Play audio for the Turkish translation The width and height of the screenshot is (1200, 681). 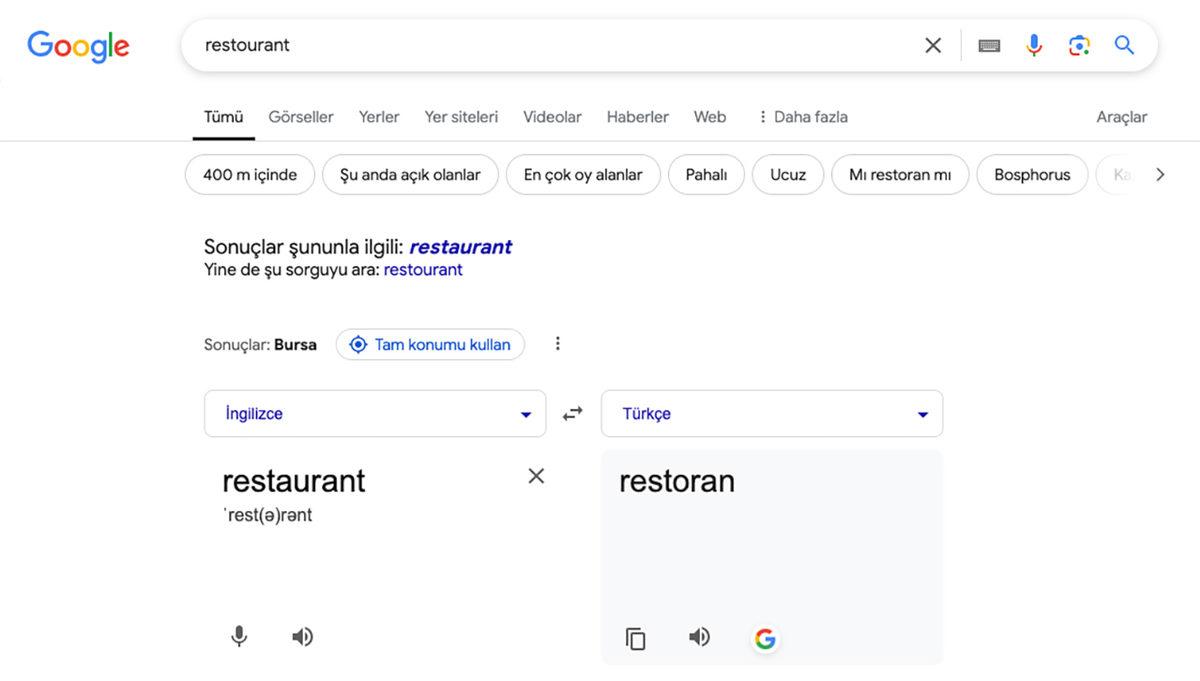[699, 637]
